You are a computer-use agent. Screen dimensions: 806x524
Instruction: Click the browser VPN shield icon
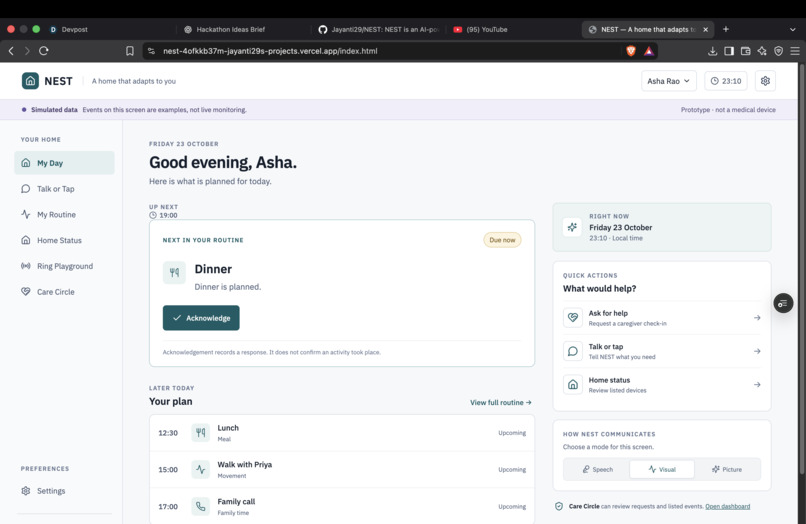coord(779,51)
